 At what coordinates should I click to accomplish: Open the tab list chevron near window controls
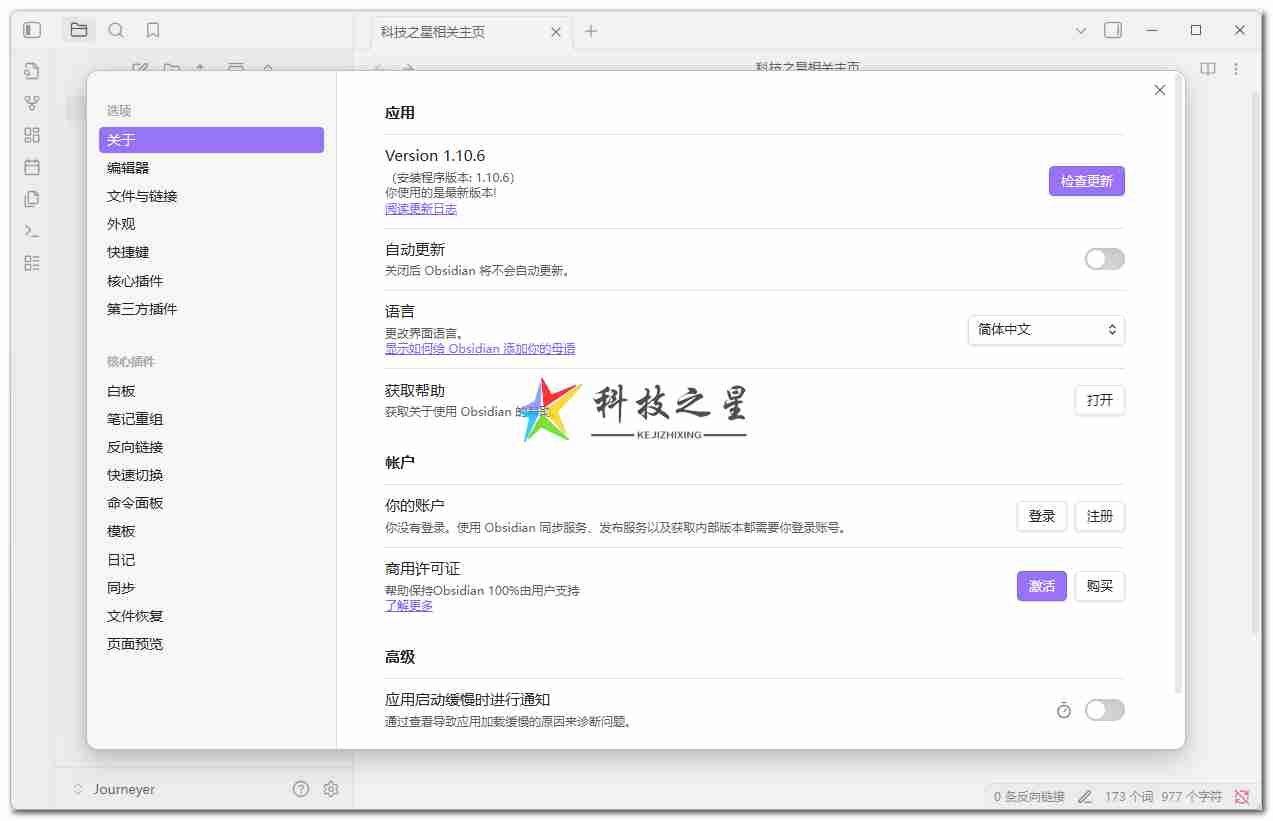[x=1080, y=30]
